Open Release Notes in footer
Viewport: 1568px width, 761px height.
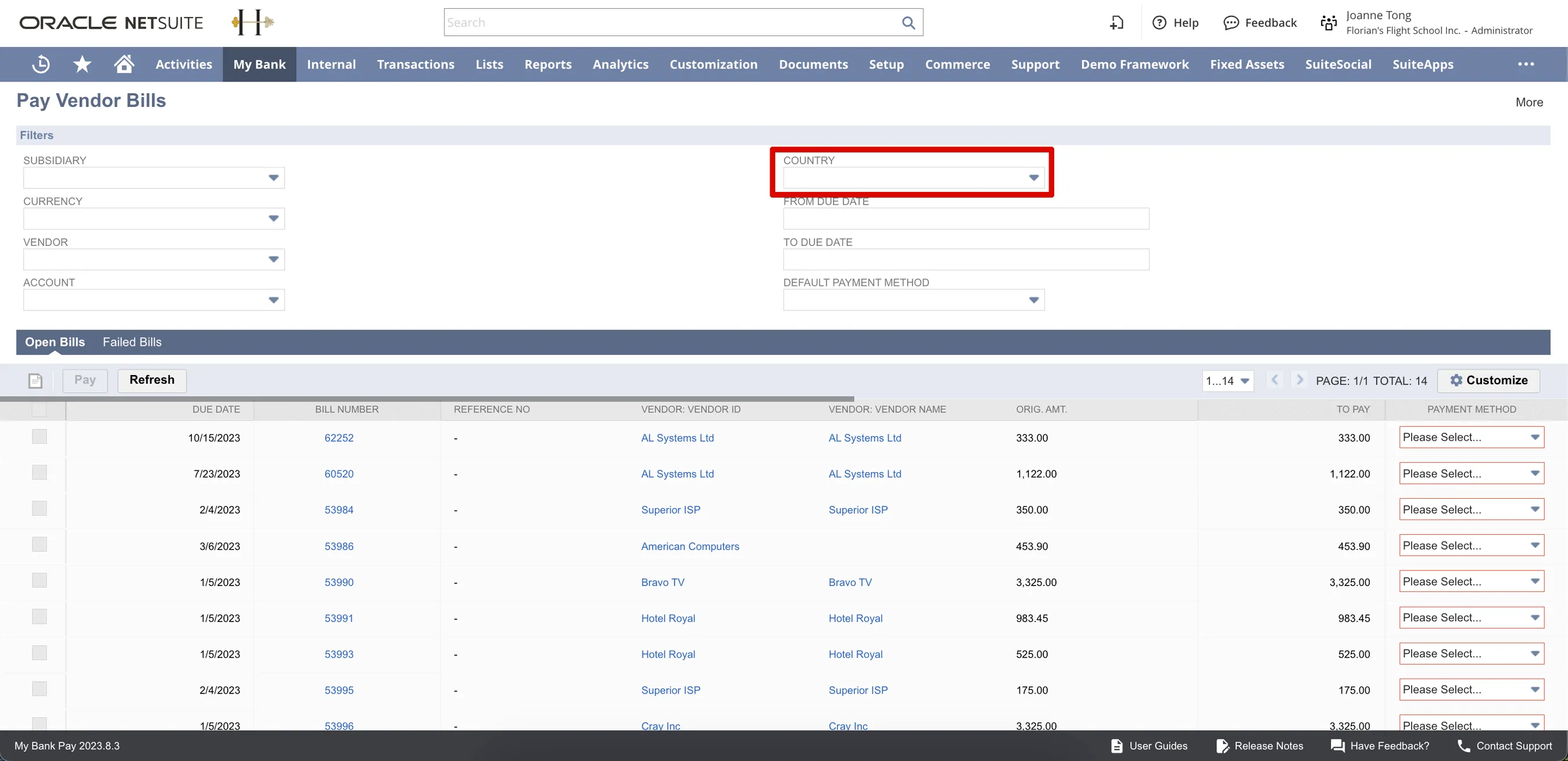pos(1259,746)
